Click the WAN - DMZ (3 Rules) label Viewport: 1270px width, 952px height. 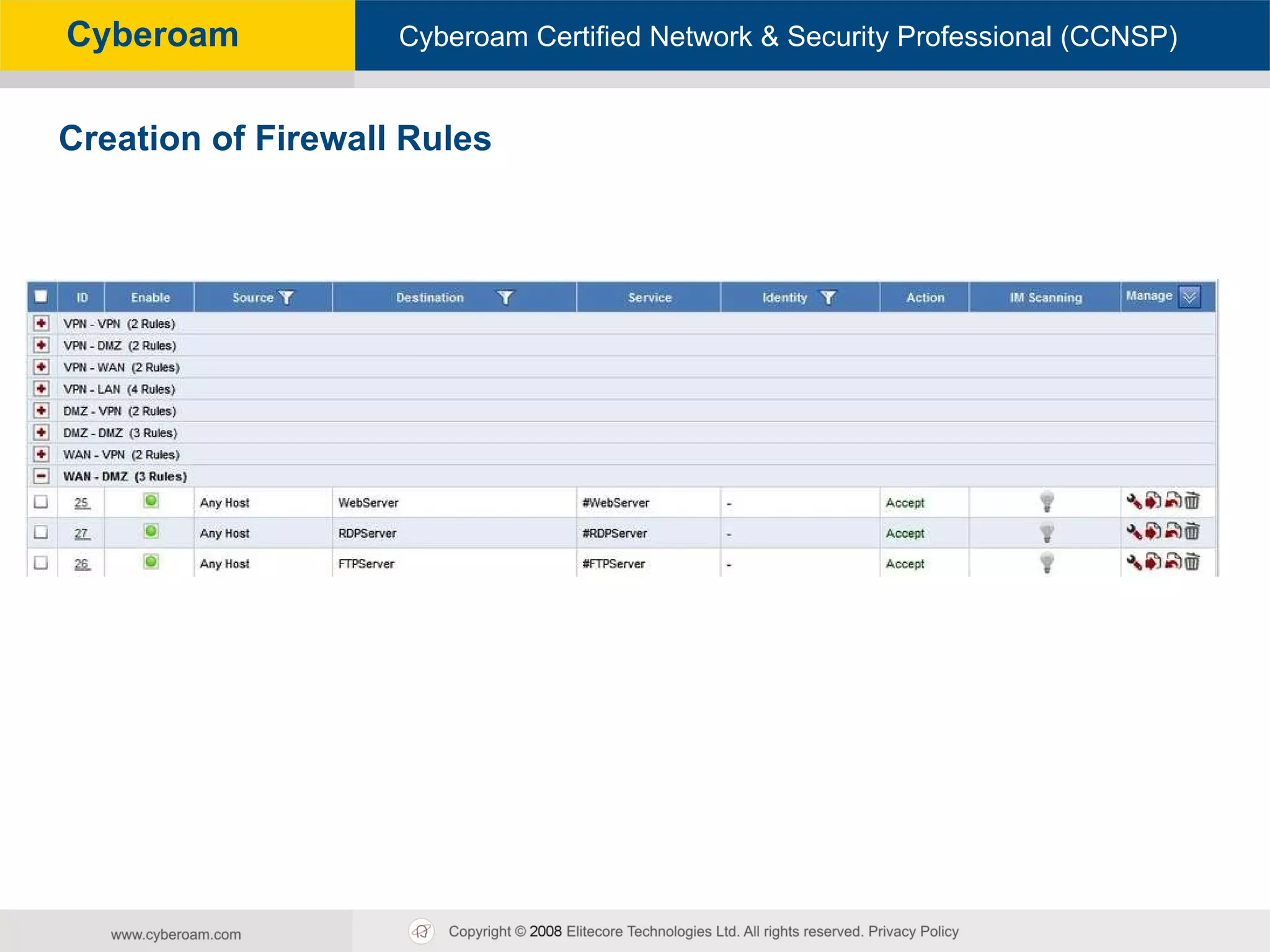click(125, 477)
